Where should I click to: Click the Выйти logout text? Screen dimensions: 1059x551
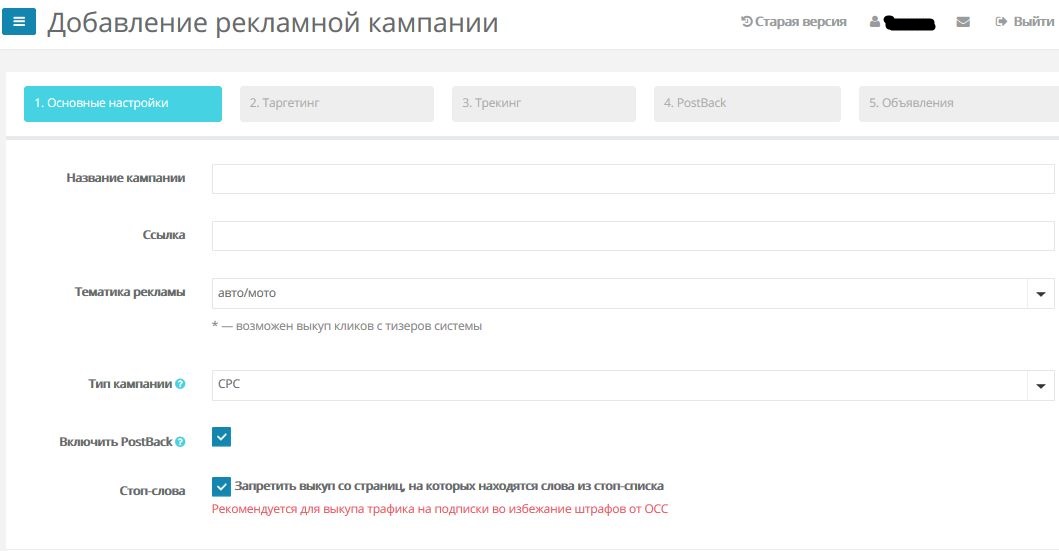[x=1033, y=22]
